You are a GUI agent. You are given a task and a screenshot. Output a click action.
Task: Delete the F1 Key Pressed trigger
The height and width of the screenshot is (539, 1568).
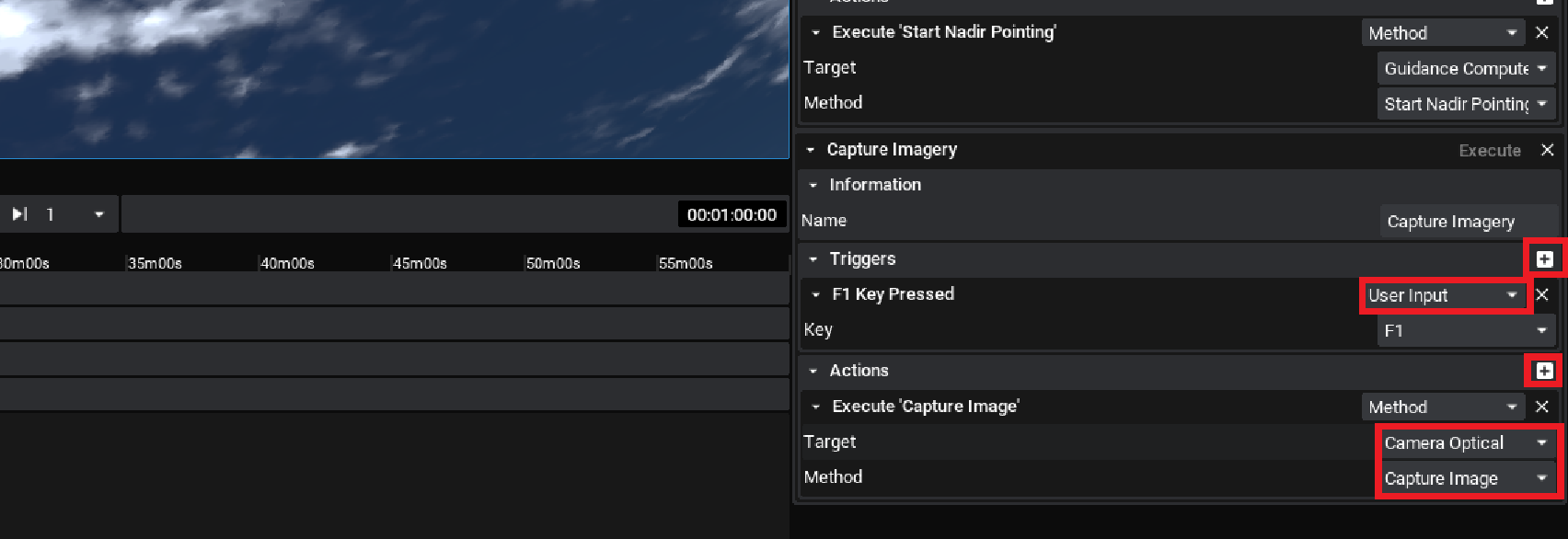tap(1543, 295)
